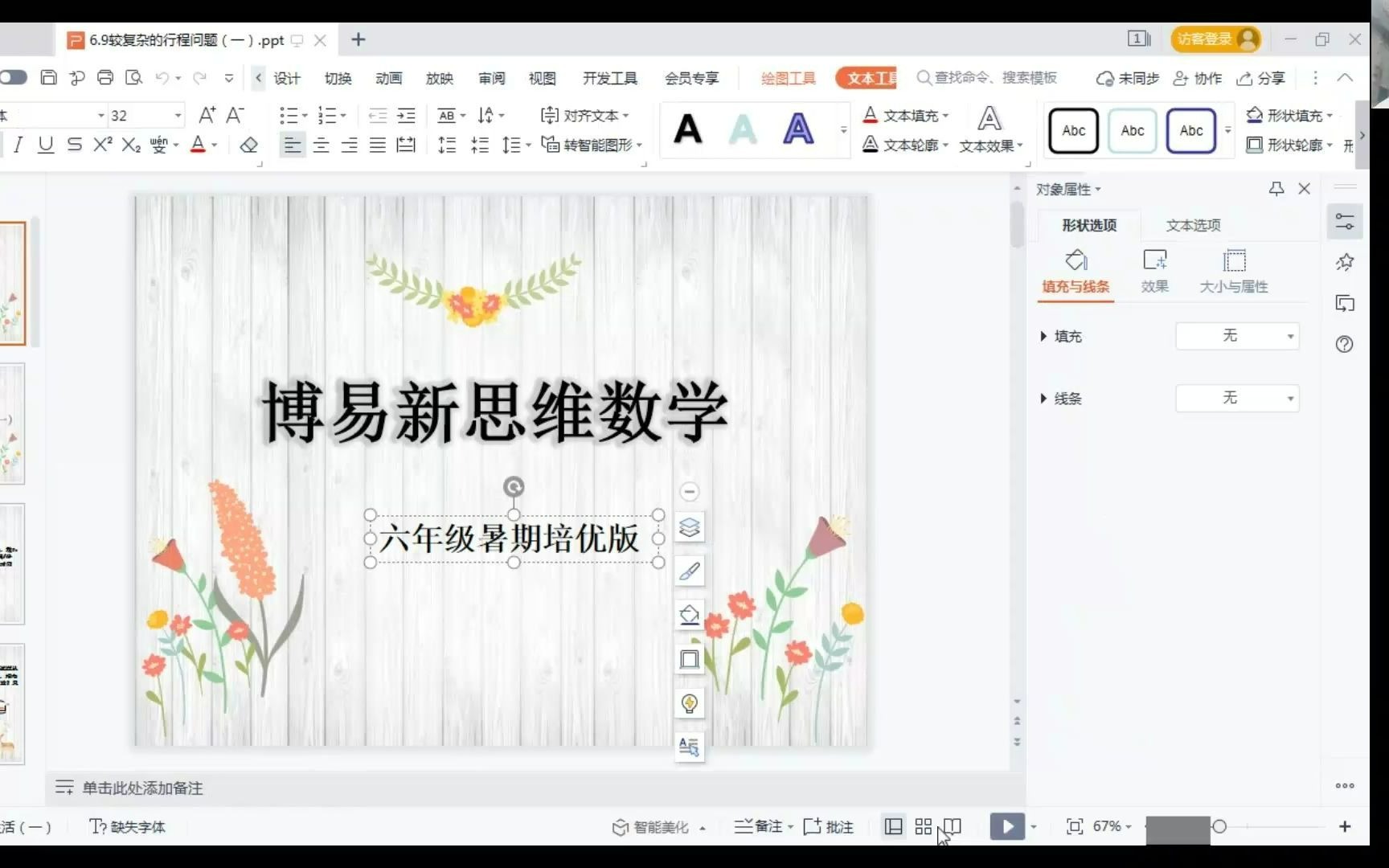1389x868 pixels.
Task: Open 文本轮廓 dropdown
Action: [906, 145]
